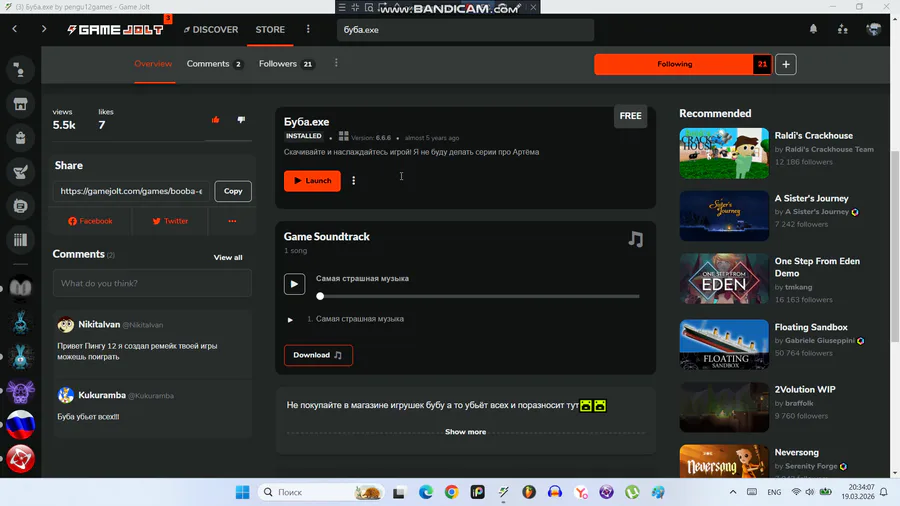Launch the Буба.exe game
Screen dimensions: 900x506
point(312,181)
